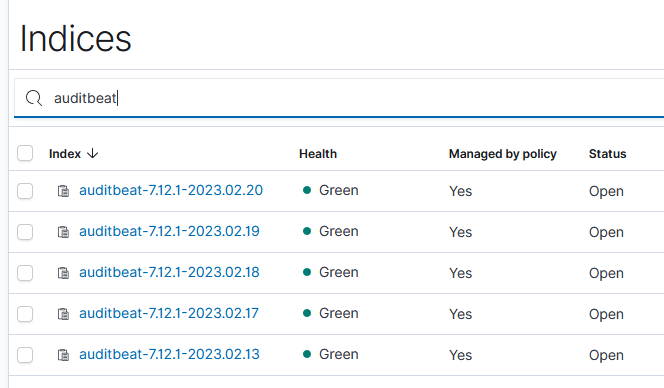Click Open status in 2023.02.20 row
Screen dimensions: 664x388
[x=606, y=191]
